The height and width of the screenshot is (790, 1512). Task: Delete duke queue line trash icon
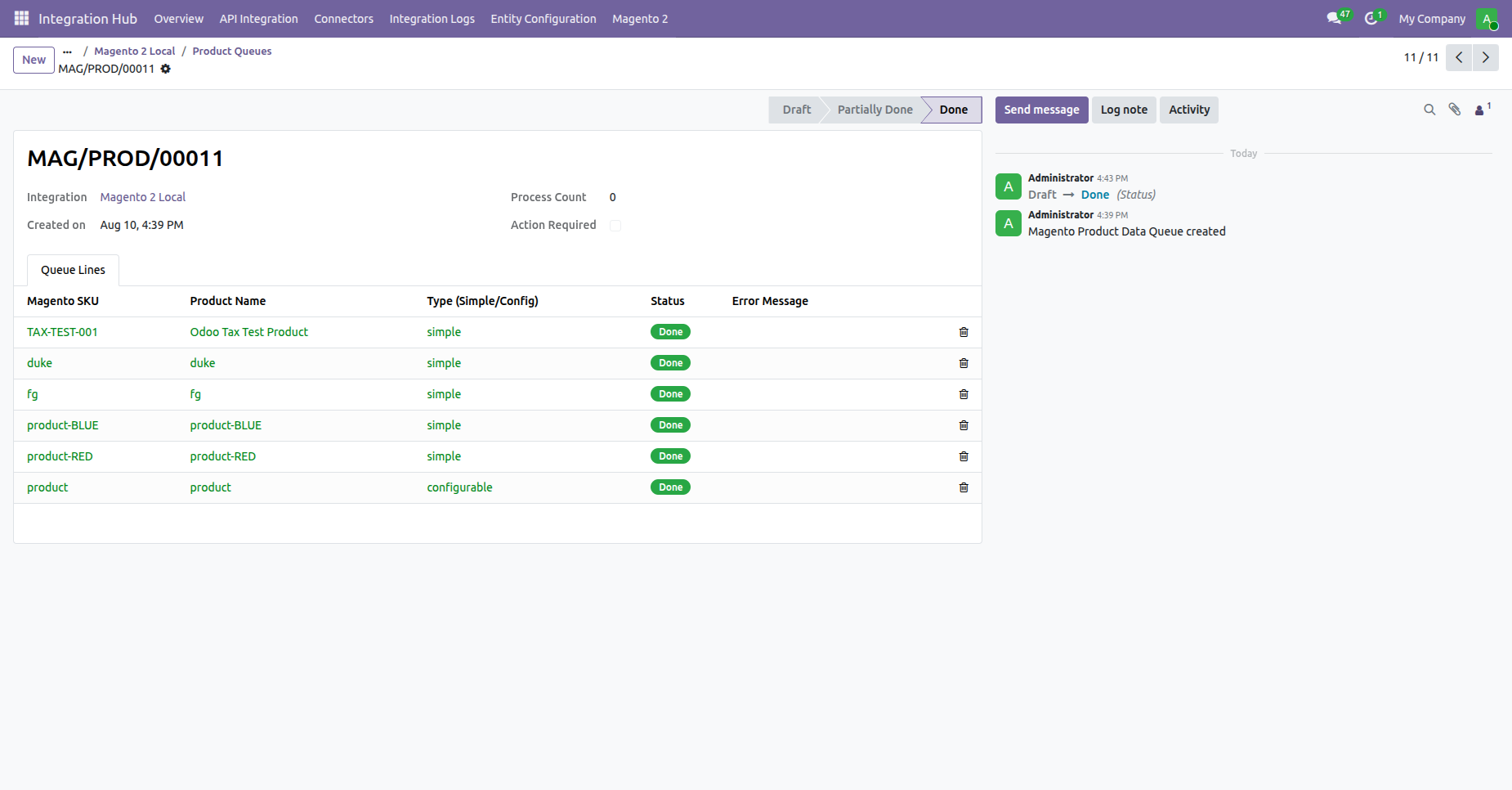[x=964, y=363]
